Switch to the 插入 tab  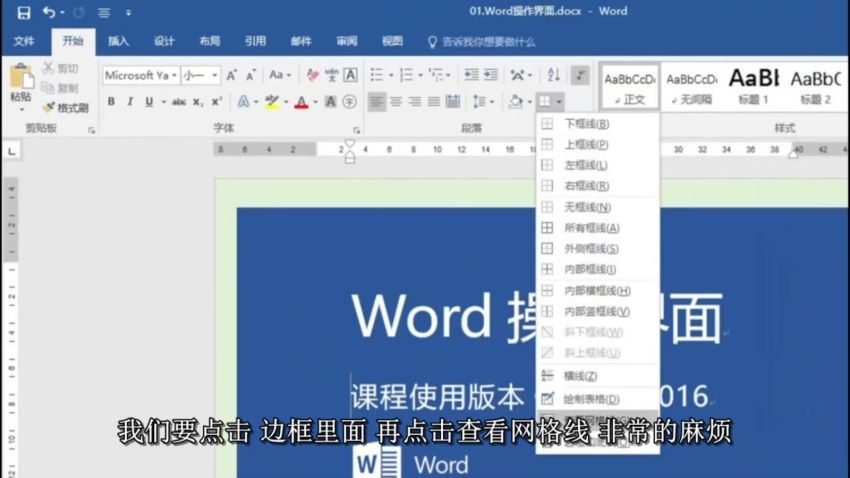click(118, 41)
